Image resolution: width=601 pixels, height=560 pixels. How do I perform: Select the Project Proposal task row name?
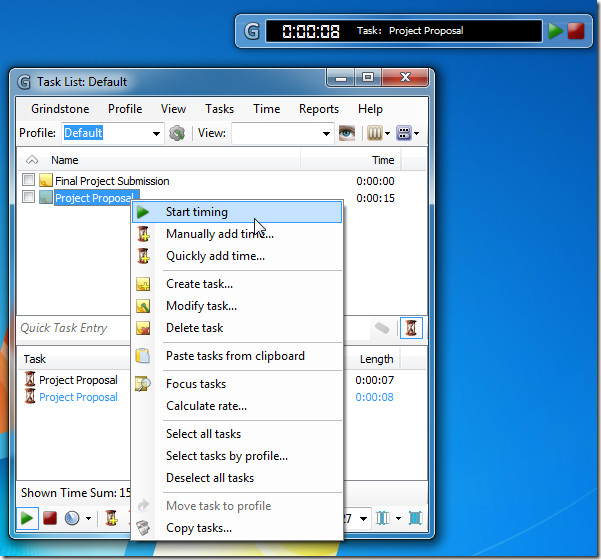click(94, 198)
